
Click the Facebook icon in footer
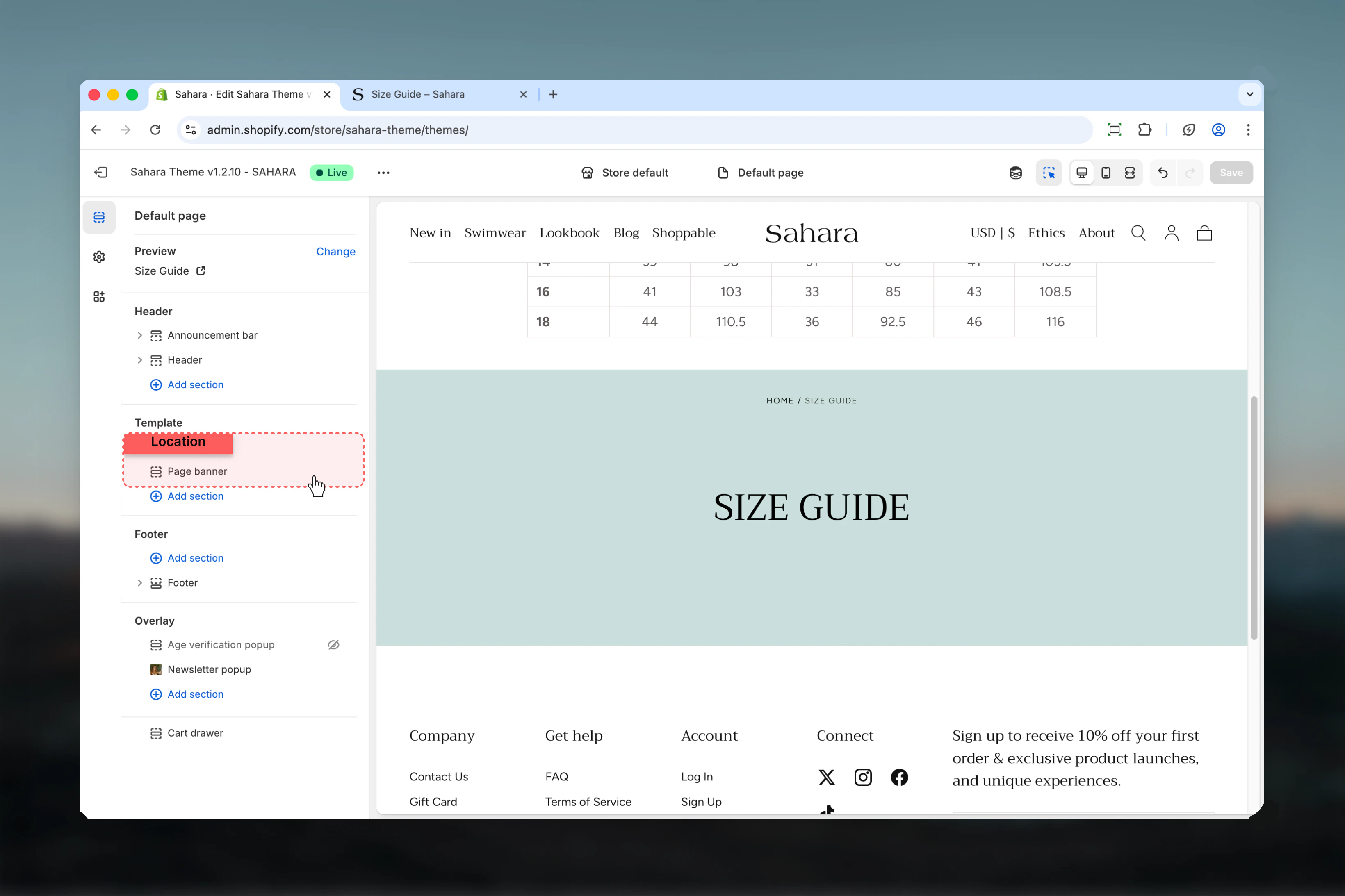tap(899, 777)
